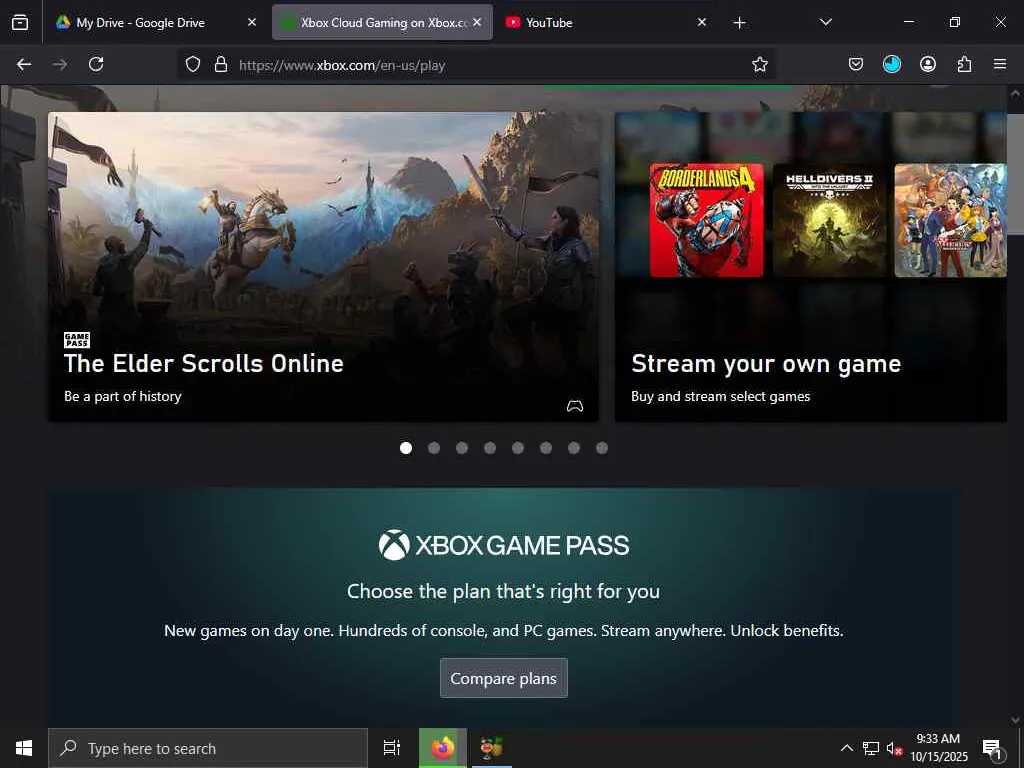The height and width of the screenshot is (768, 1024).
Task: Show hidden system tray icons
Action: click(846, 748)
